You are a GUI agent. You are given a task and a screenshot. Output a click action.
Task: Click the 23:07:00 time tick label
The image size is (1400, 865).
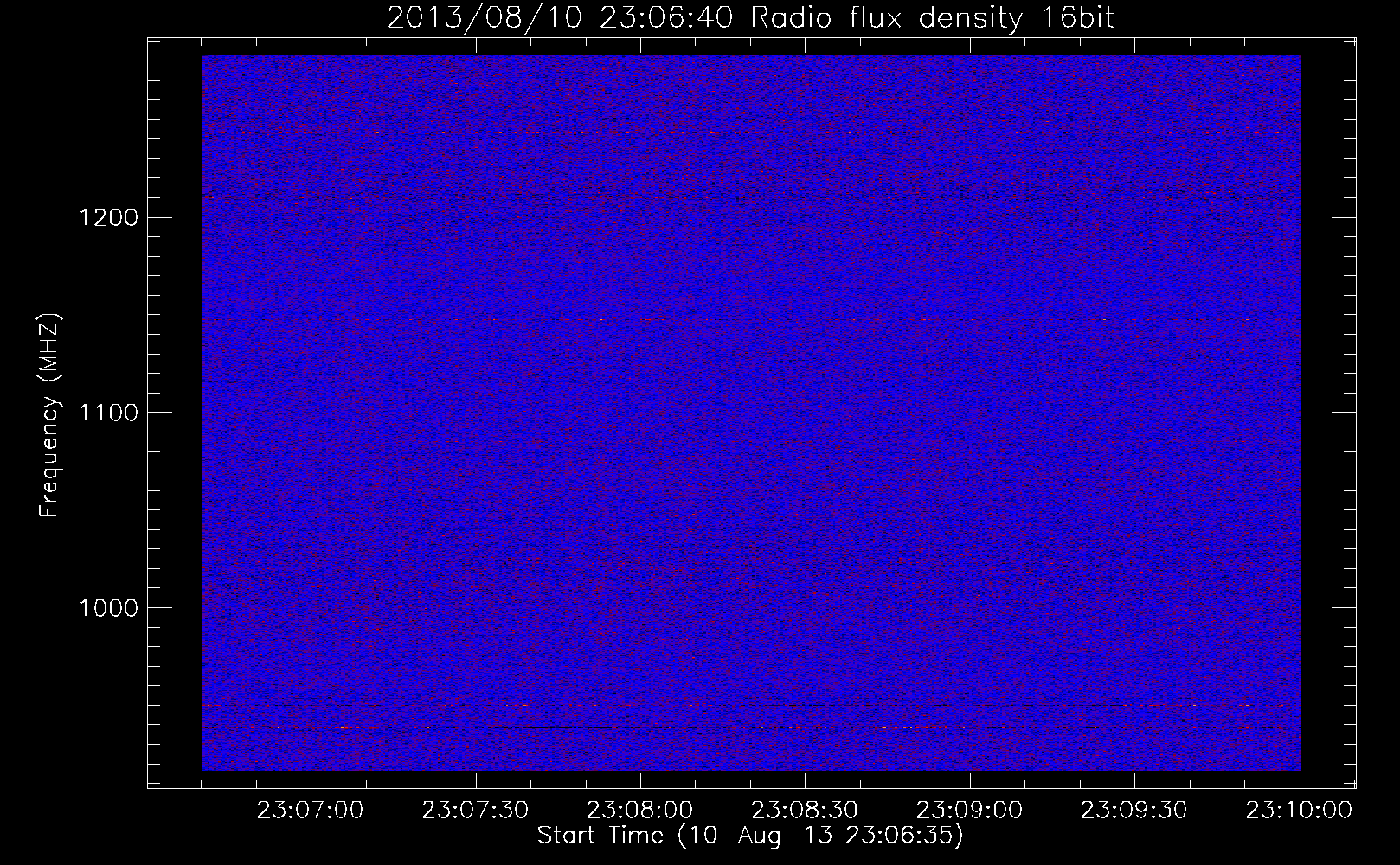(311, 811)
